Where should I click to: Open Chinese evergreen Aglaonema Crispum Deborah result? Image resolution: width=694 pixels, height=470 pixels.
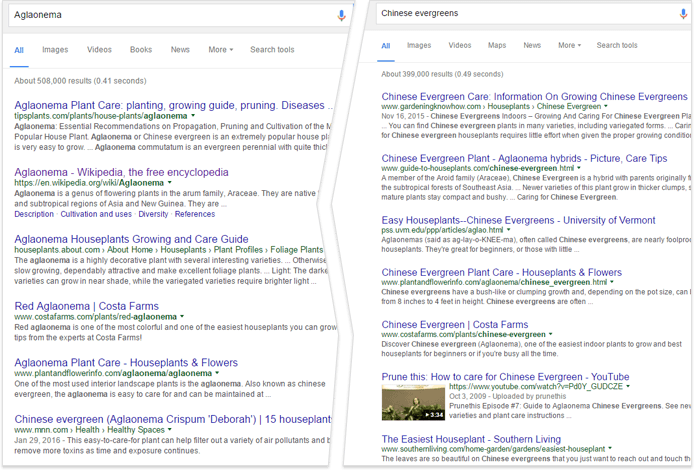point(173,419)
